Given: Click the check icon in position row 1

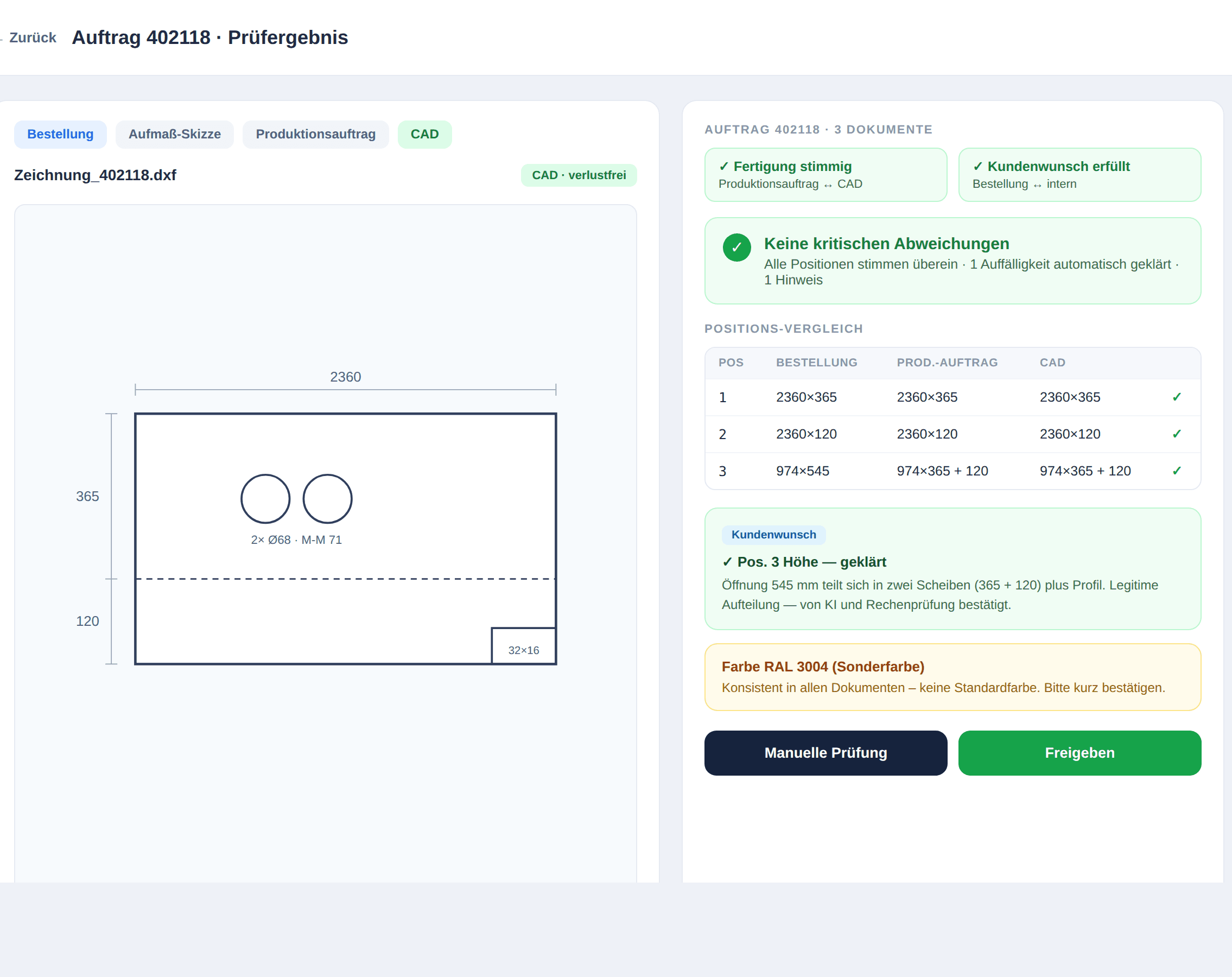Looking at the screenshot, I should pos(1177,397).
